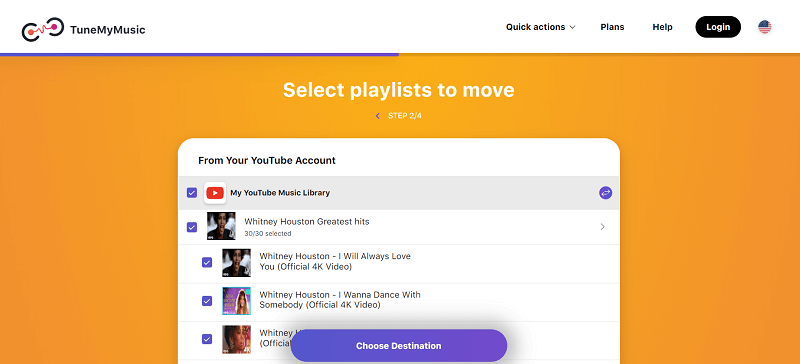Image resolution: width=800 pixels, height=364 pixels.
Task: Click the Choose Destination button
Action: tap(399, 346)
